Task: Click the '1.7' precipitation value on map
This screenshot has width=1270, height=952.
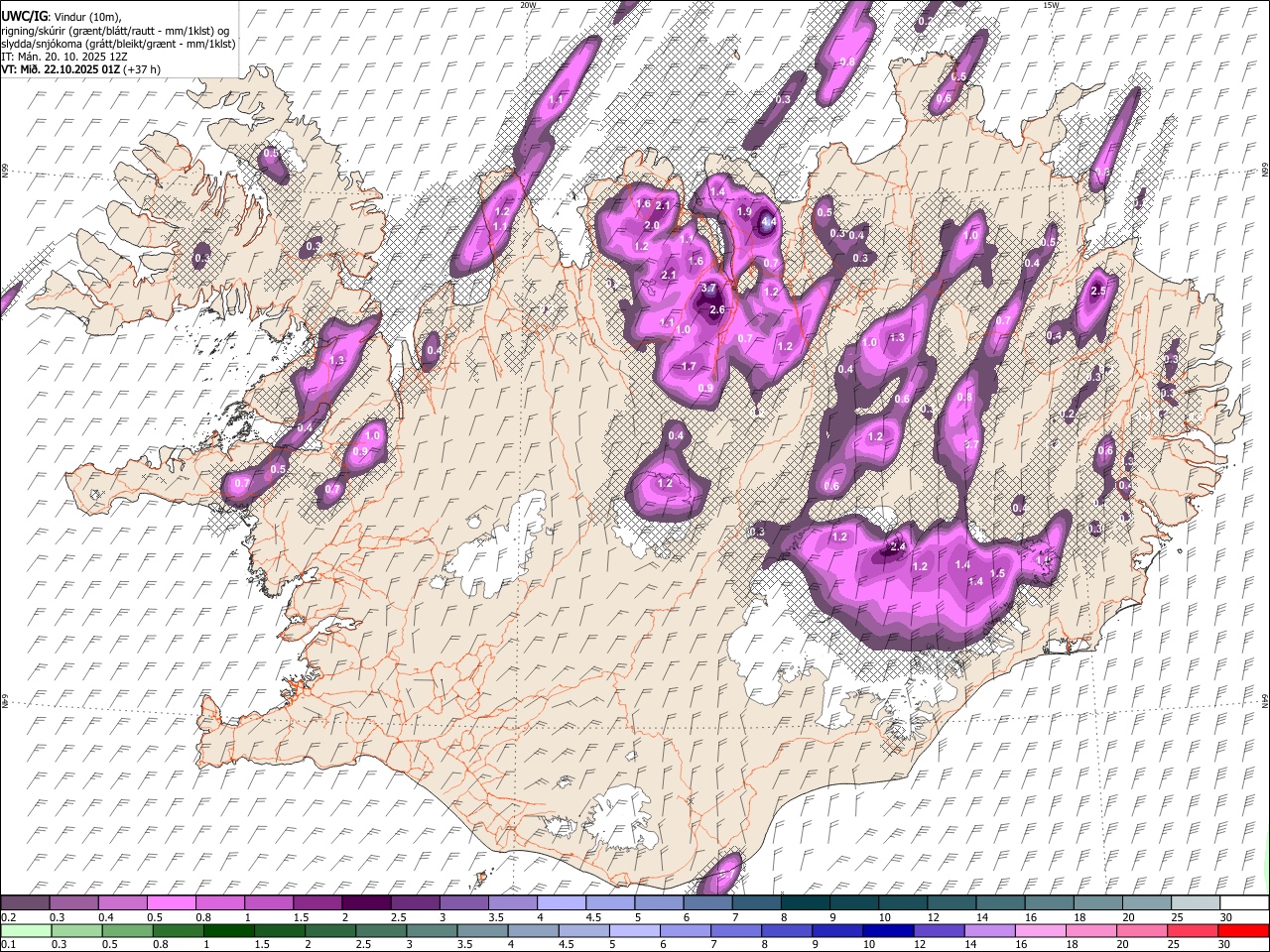Action: tap(689, 367)
